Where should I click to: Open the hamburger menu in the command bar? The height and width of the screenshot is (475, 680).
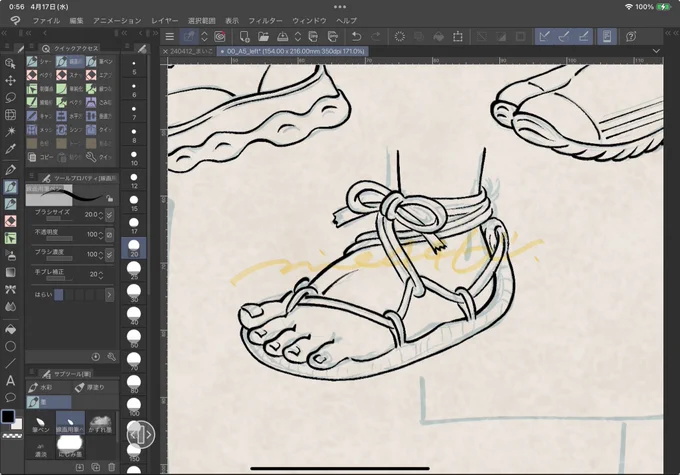click(170, 37)
